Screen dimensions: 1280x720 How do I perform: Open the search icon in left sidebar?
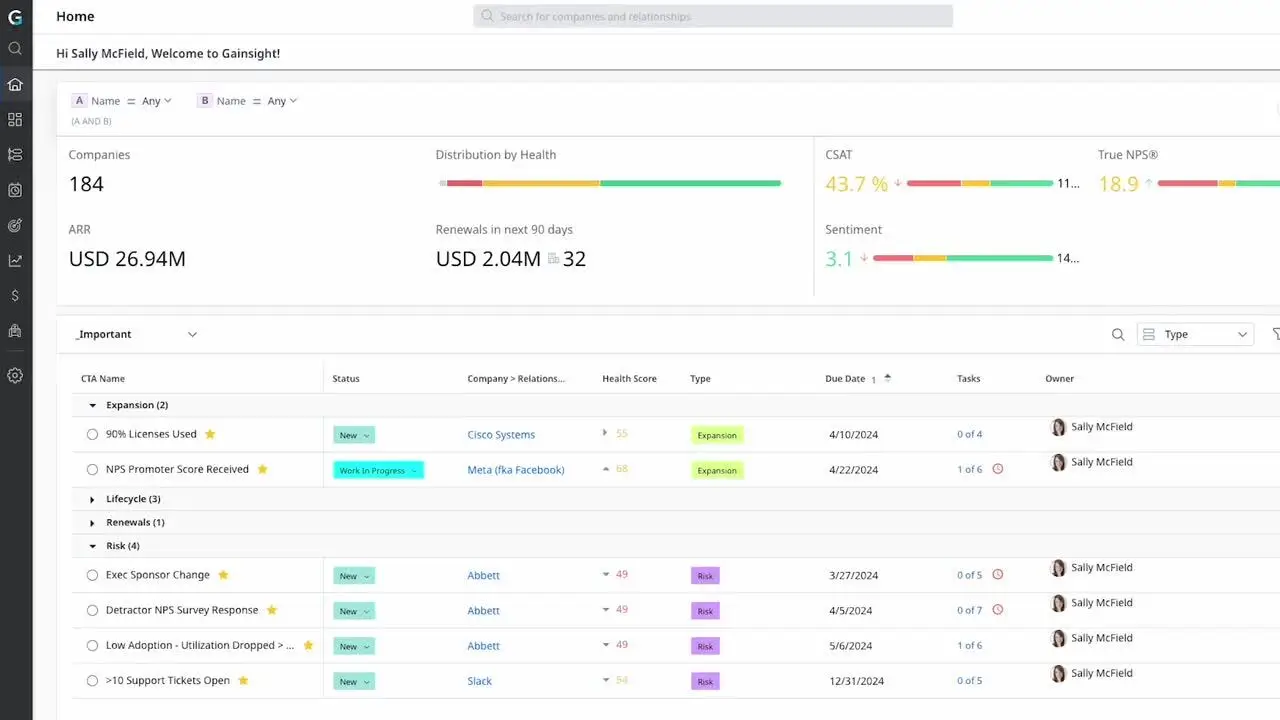click(x=15, y=48)
